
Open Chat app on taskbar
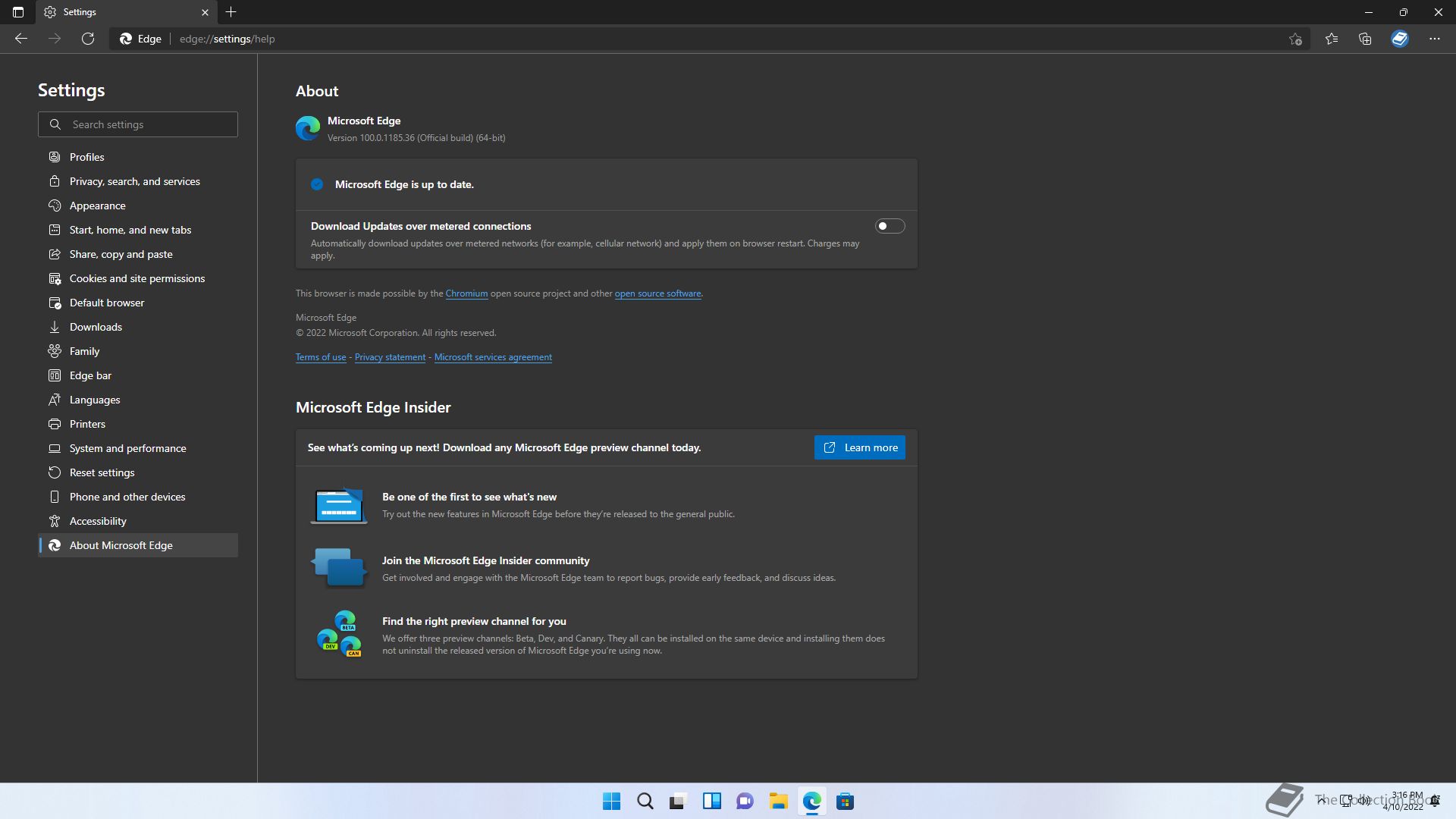point(745,801)
